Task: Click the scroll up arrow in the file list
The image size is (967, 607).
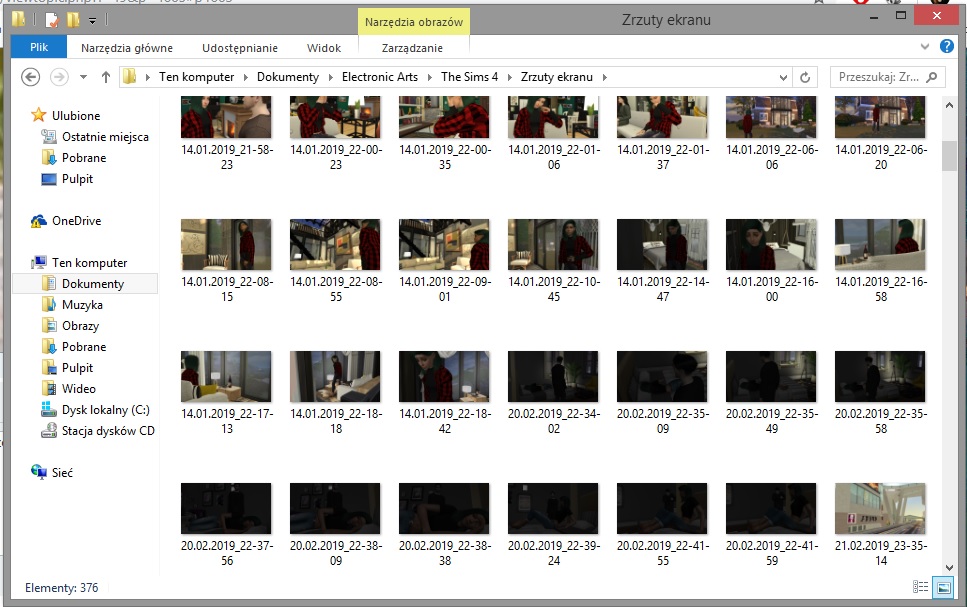Action: point(949,105)
